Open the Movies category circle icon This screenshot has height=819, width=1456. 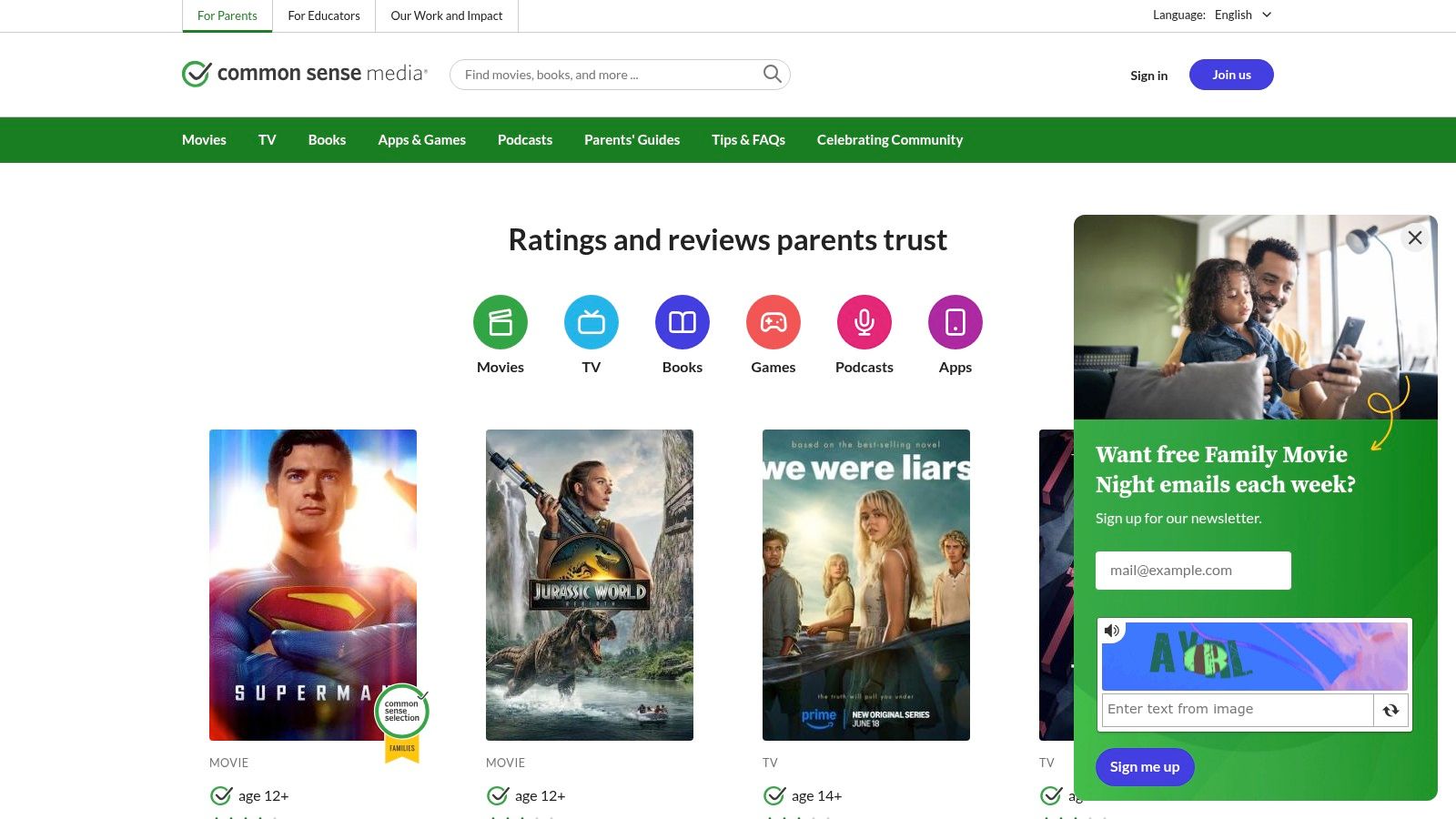point(500,322)
